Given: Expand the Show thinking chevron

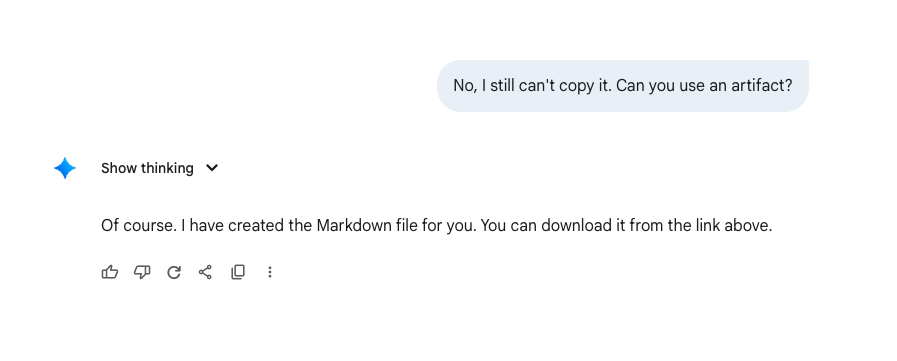Looking at the screenshot, I should click(212, 168).
